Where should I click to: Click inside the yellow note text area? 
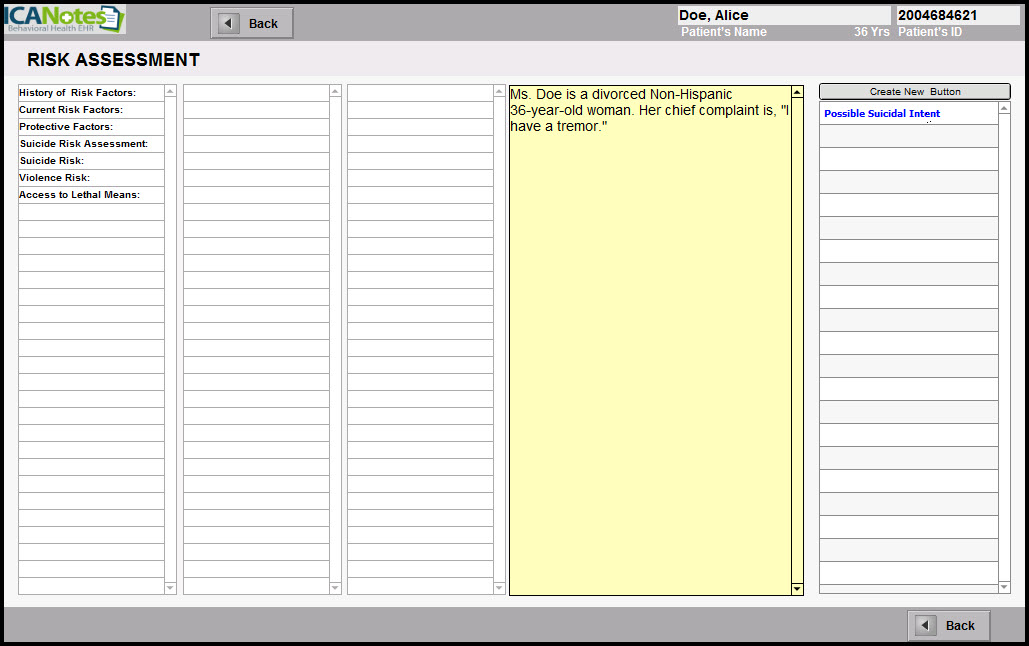[649, 350]
